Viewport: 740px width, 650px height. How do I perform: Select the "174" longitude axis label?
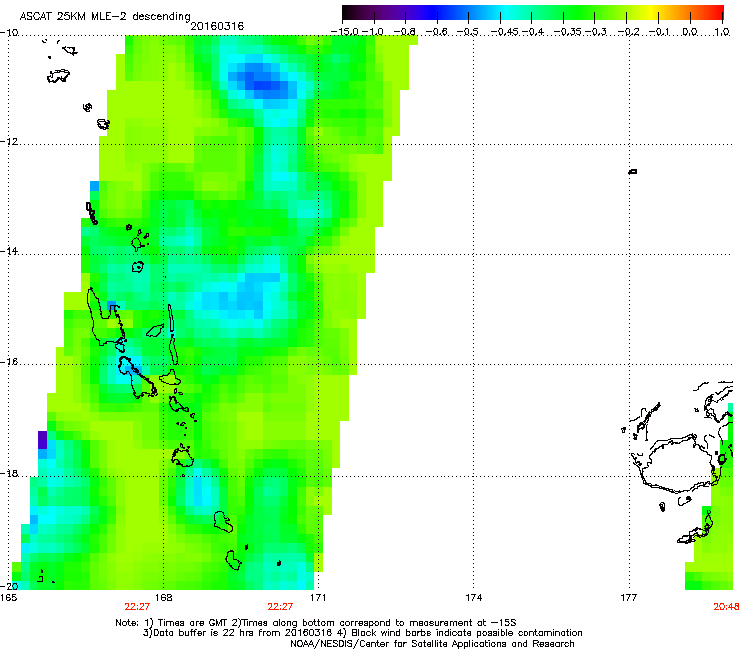point(473,598)
